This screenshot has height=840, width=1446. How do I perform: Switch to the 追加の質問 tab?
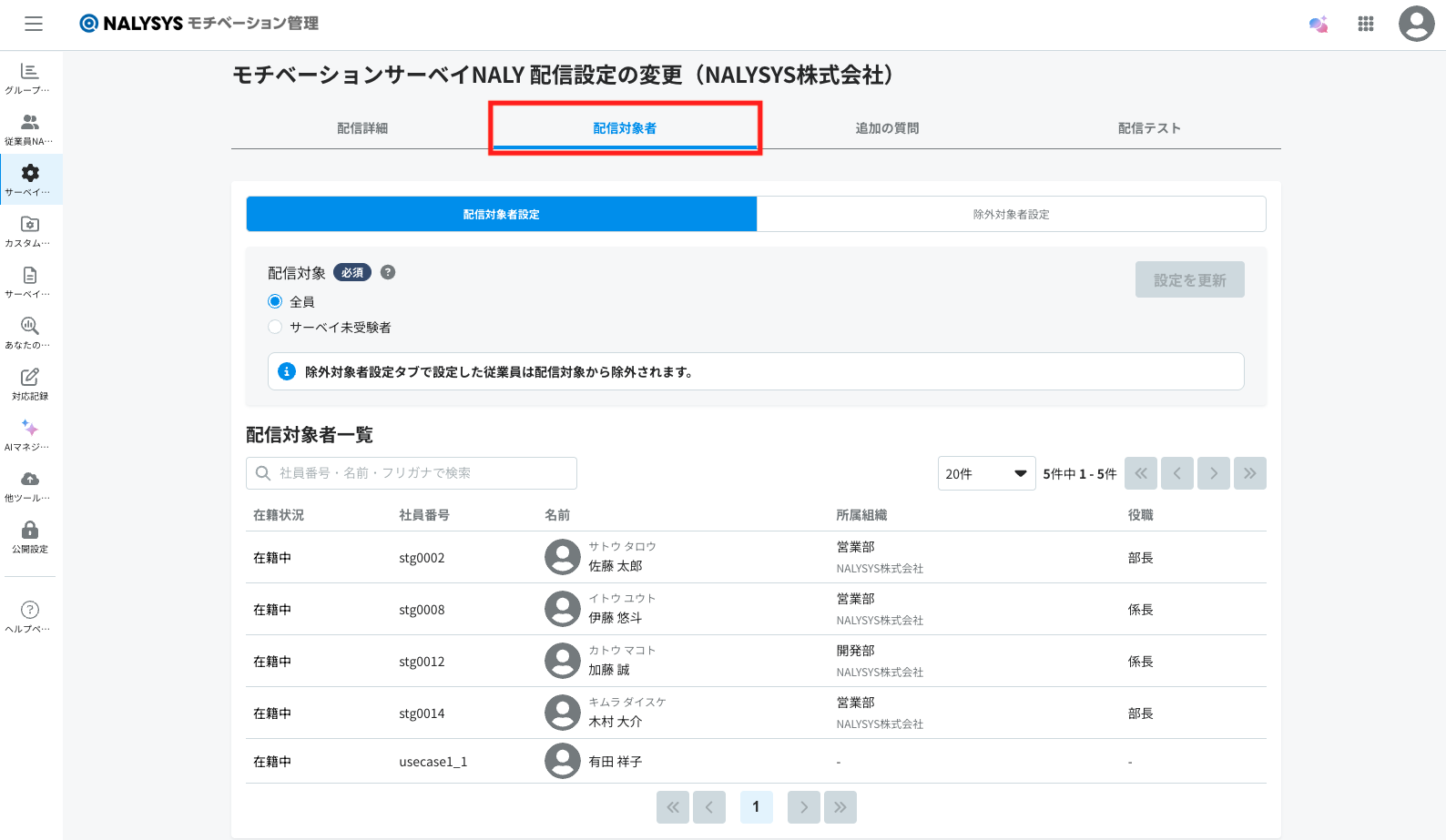[887, 128]
